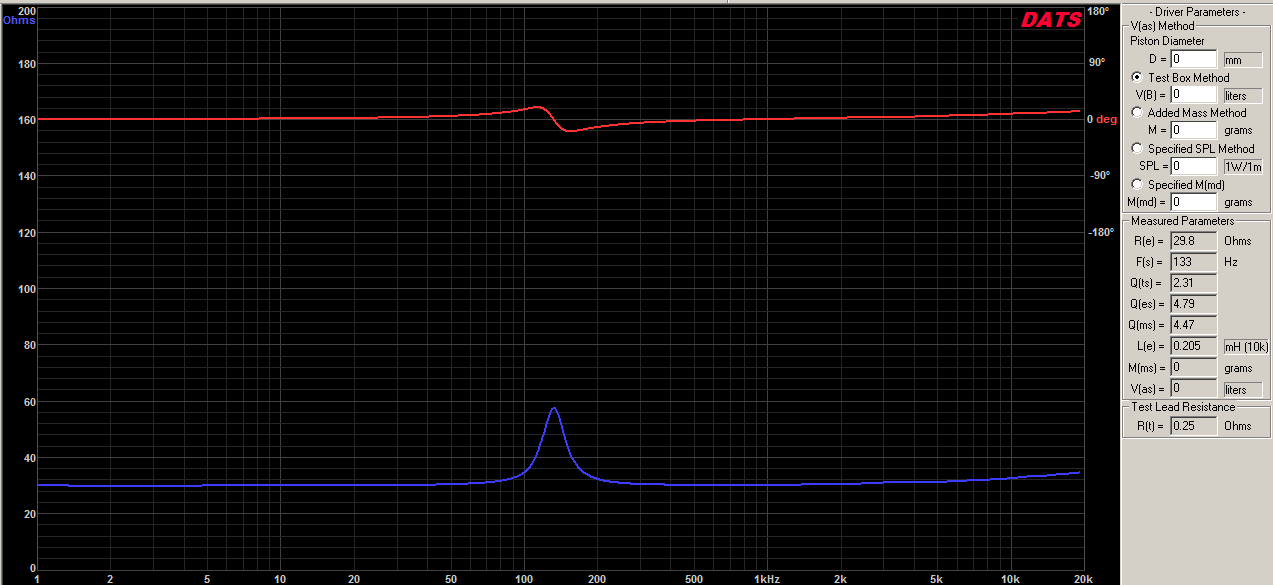1273x585 pixels.
Task: Click the '100' impedance axis label
Action: (27, 289)
